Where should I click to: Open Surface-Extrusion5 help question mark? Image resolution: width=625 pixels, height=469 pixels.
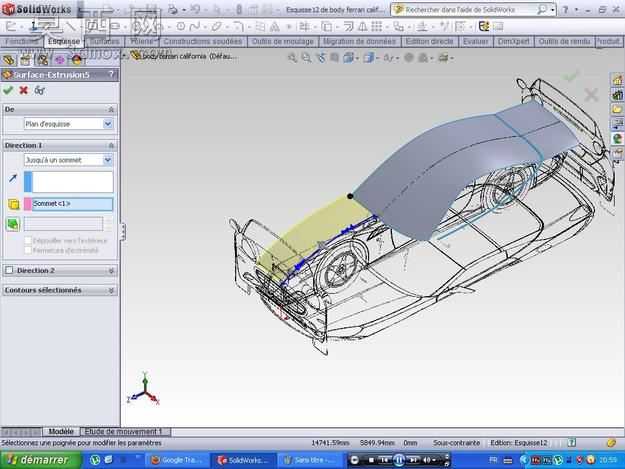(111, 75)
